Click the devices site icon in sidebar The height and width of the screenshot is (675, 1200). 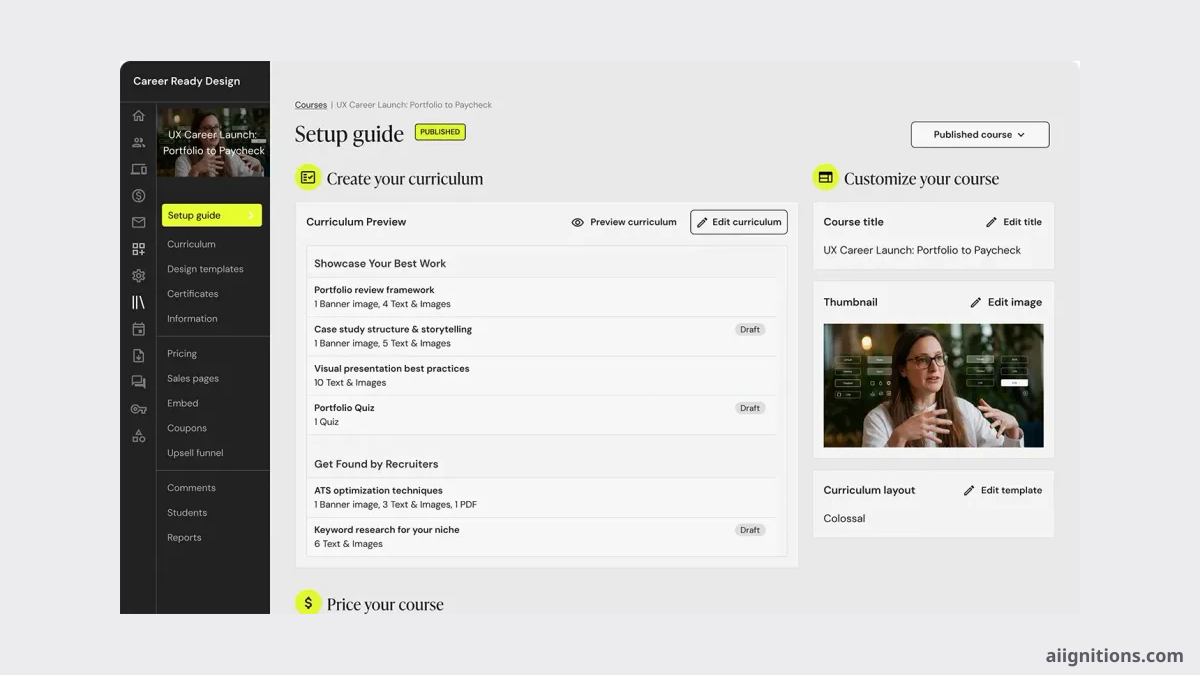pos(138,169)
